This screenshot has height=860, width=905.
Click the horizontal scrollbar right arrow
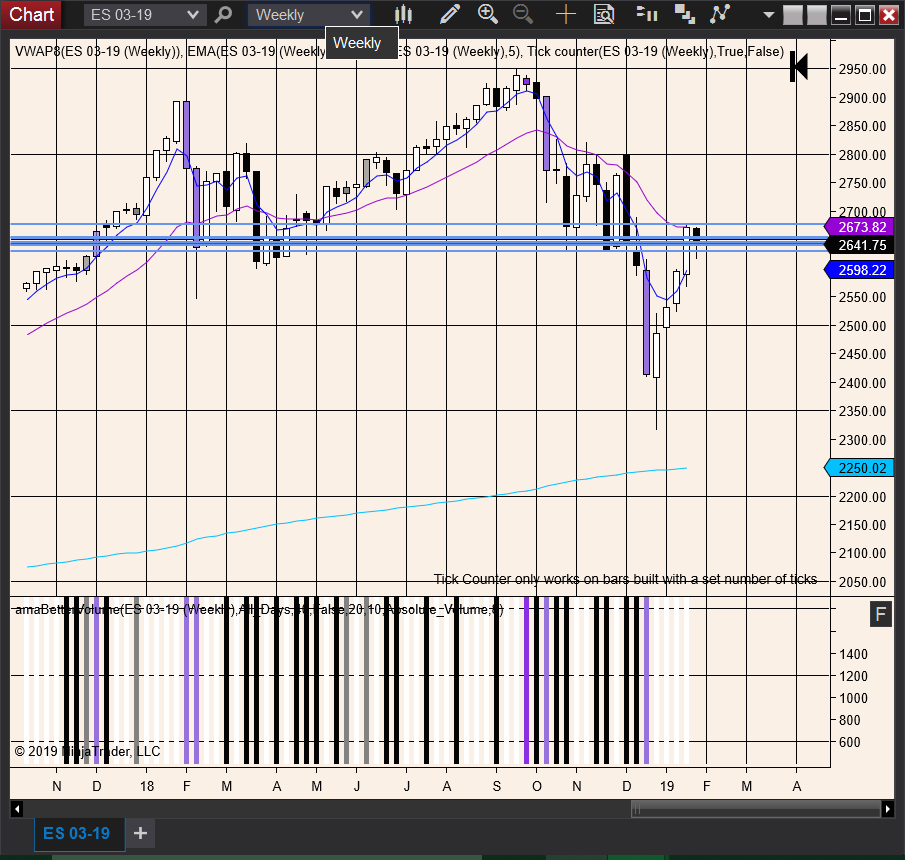888,809
